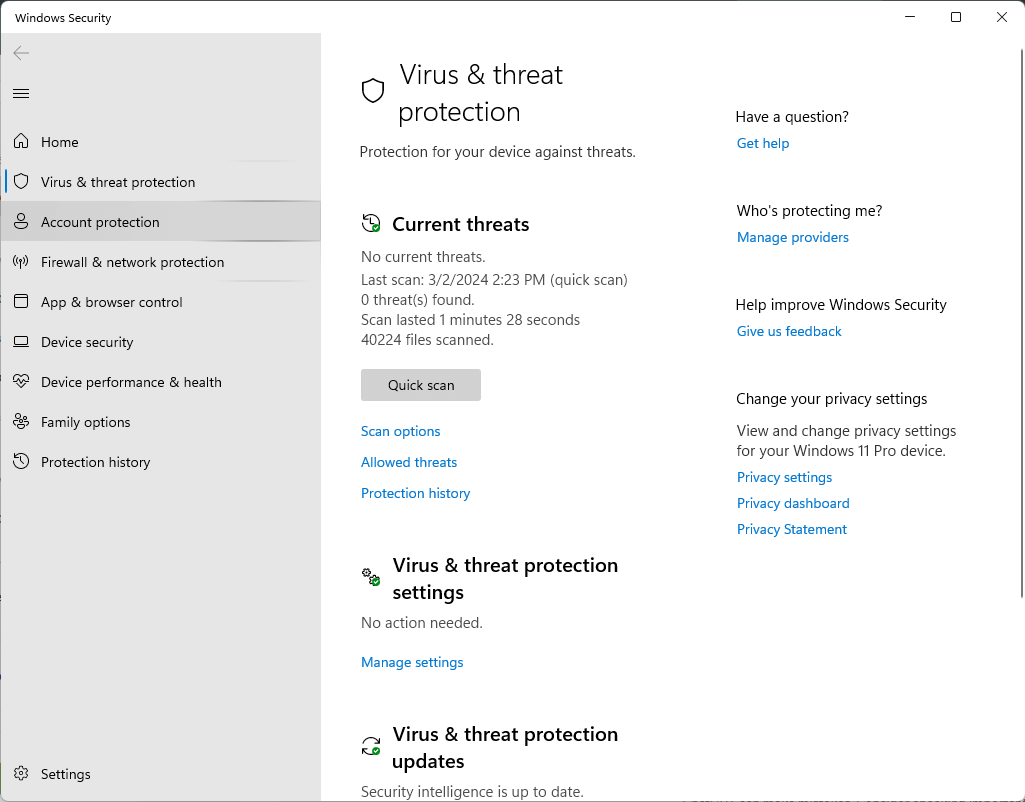
Task: Click '40224 files scanned.' text
Action: pos(428,340)
